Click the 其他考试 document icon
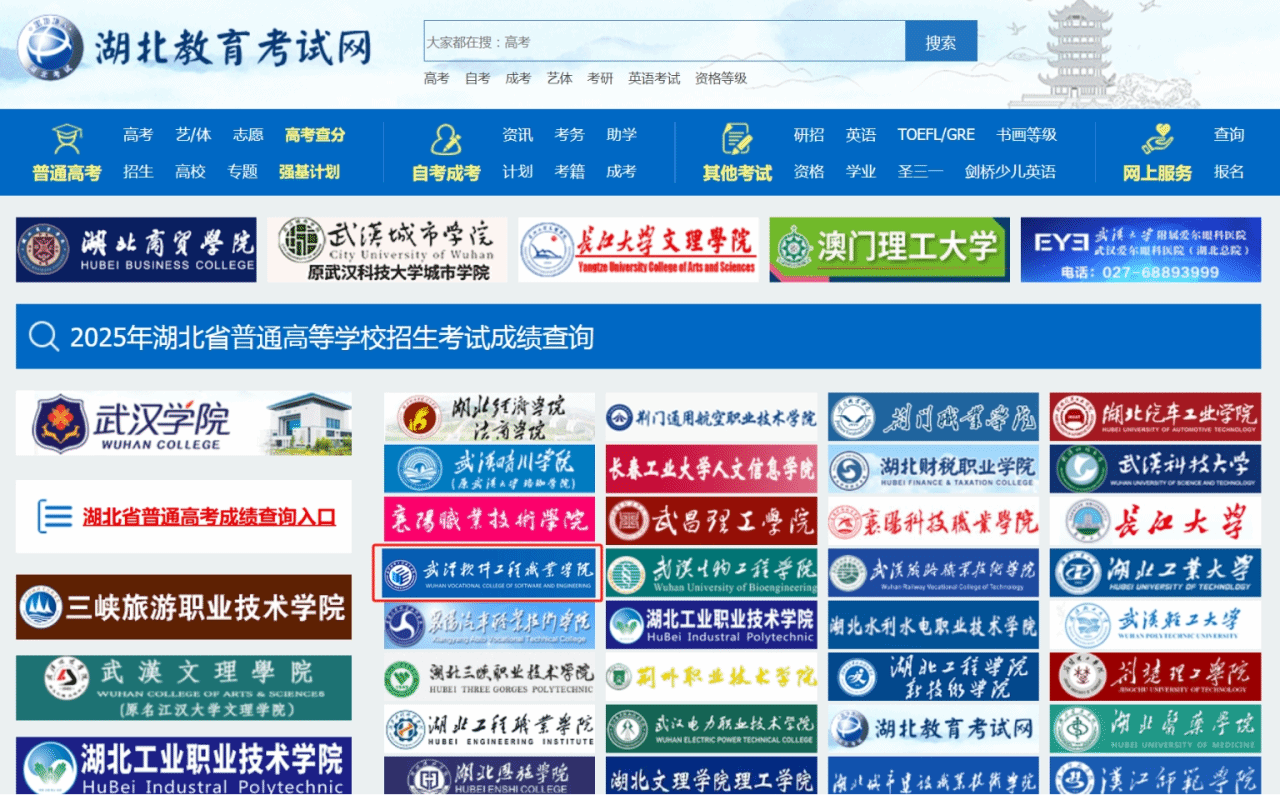 click(x=737, y=139)
